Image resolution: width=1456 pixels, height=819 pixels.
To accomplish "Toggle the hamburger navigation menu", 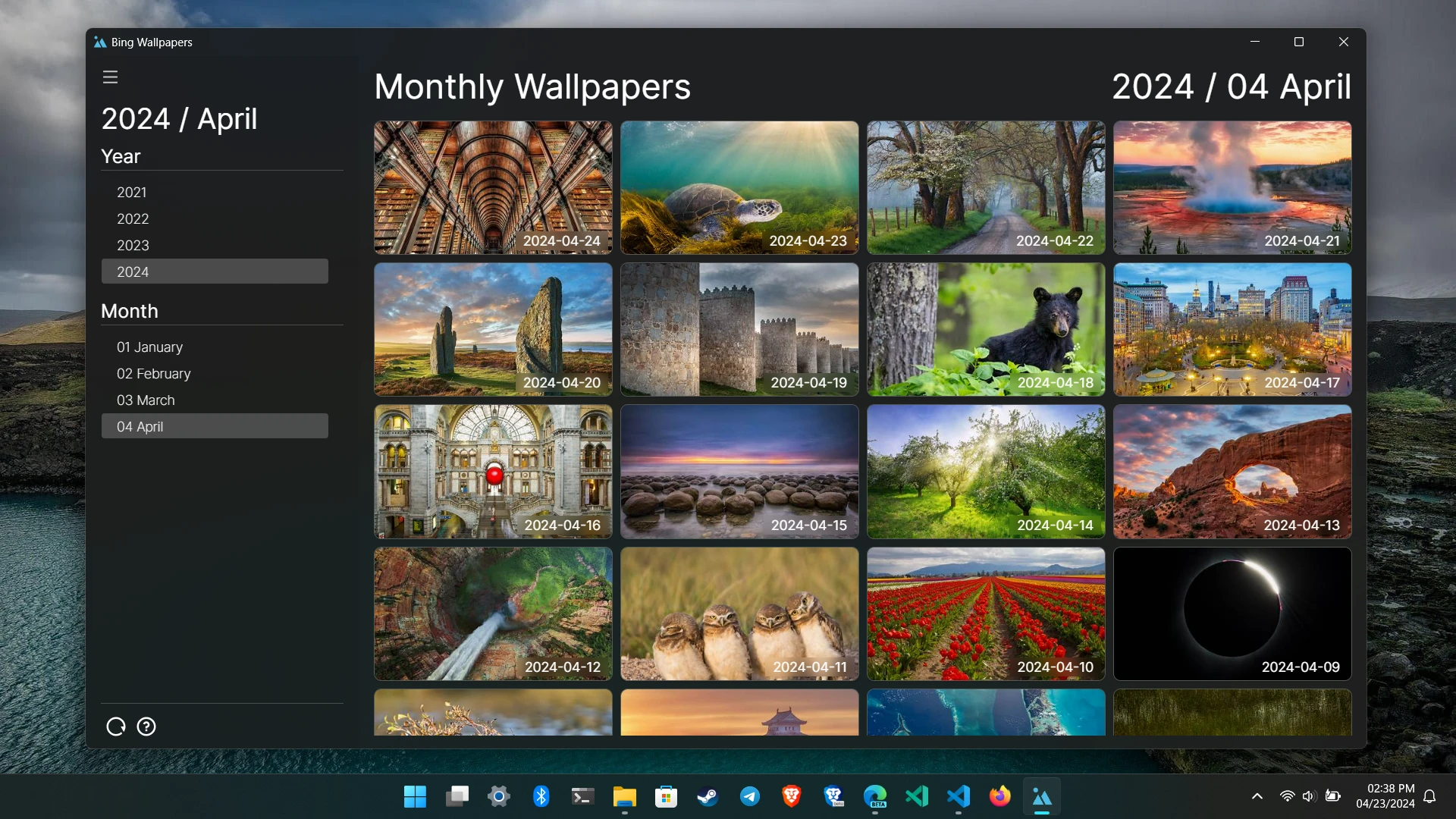I will (110, 77).
